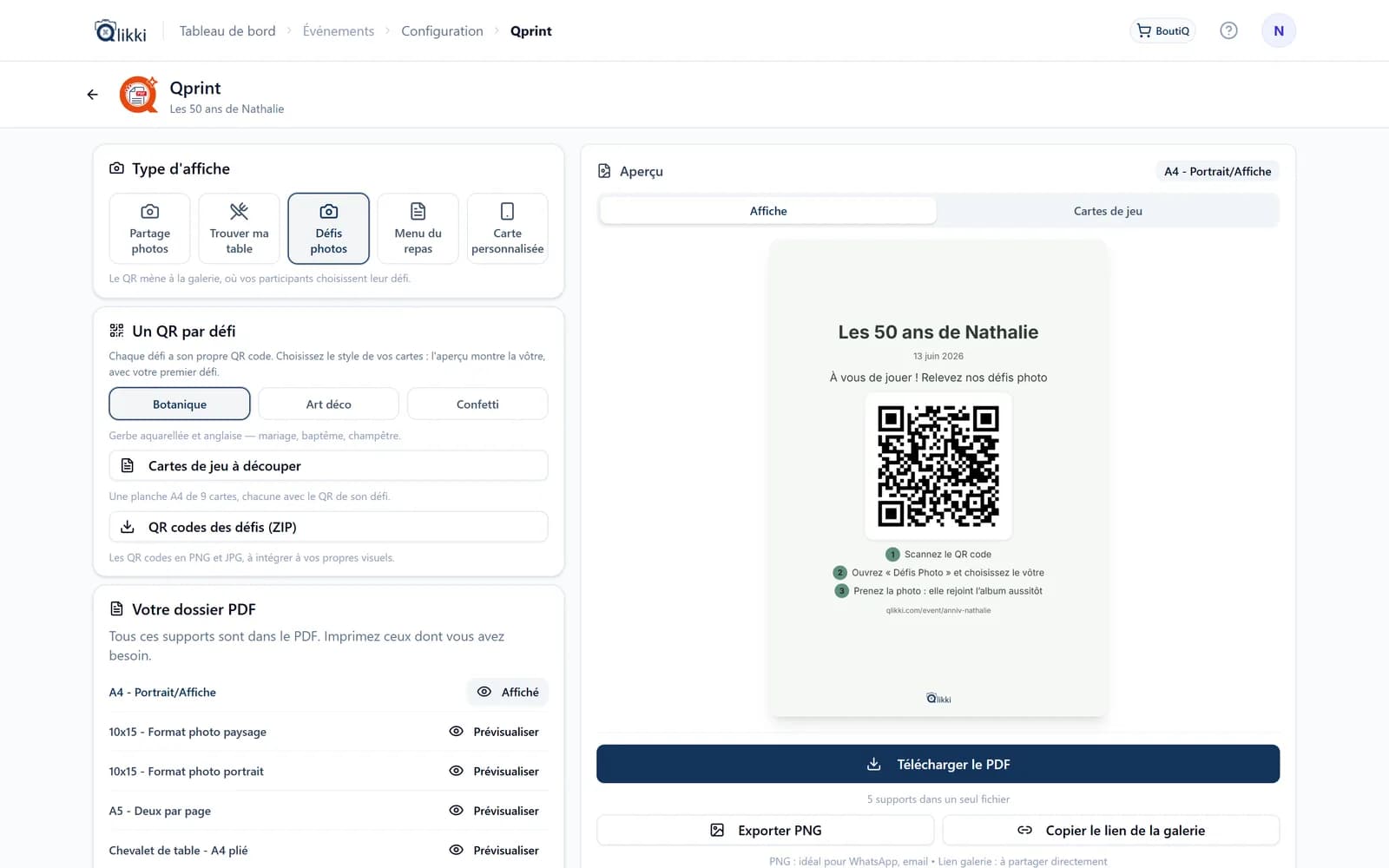Go back with the left arrow icon
Viewport: 1389px width, 868px height.
click(x=93, y=95)
